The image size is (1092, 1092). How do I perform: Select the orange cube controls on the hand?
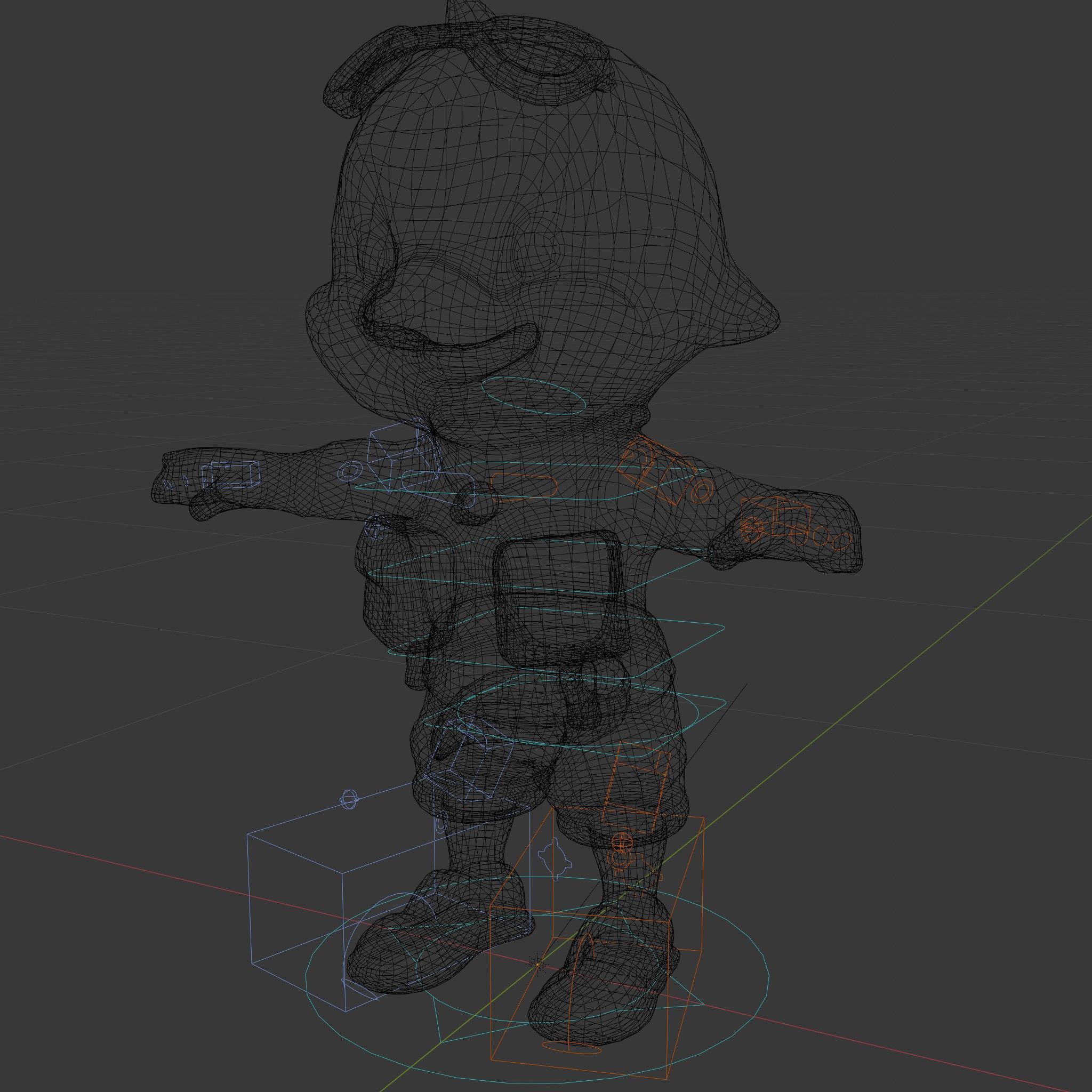click(x=775, y=516)
